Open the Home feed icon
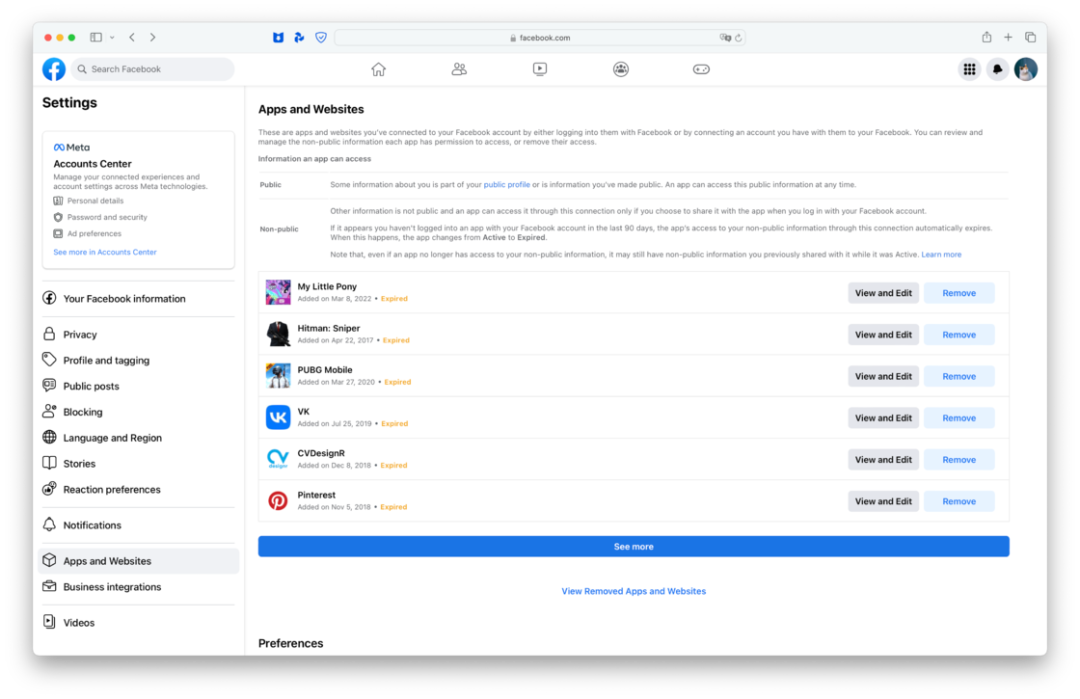Viewport: 1080px width, 699px height. pyautogui.click(x=378, y=69)
